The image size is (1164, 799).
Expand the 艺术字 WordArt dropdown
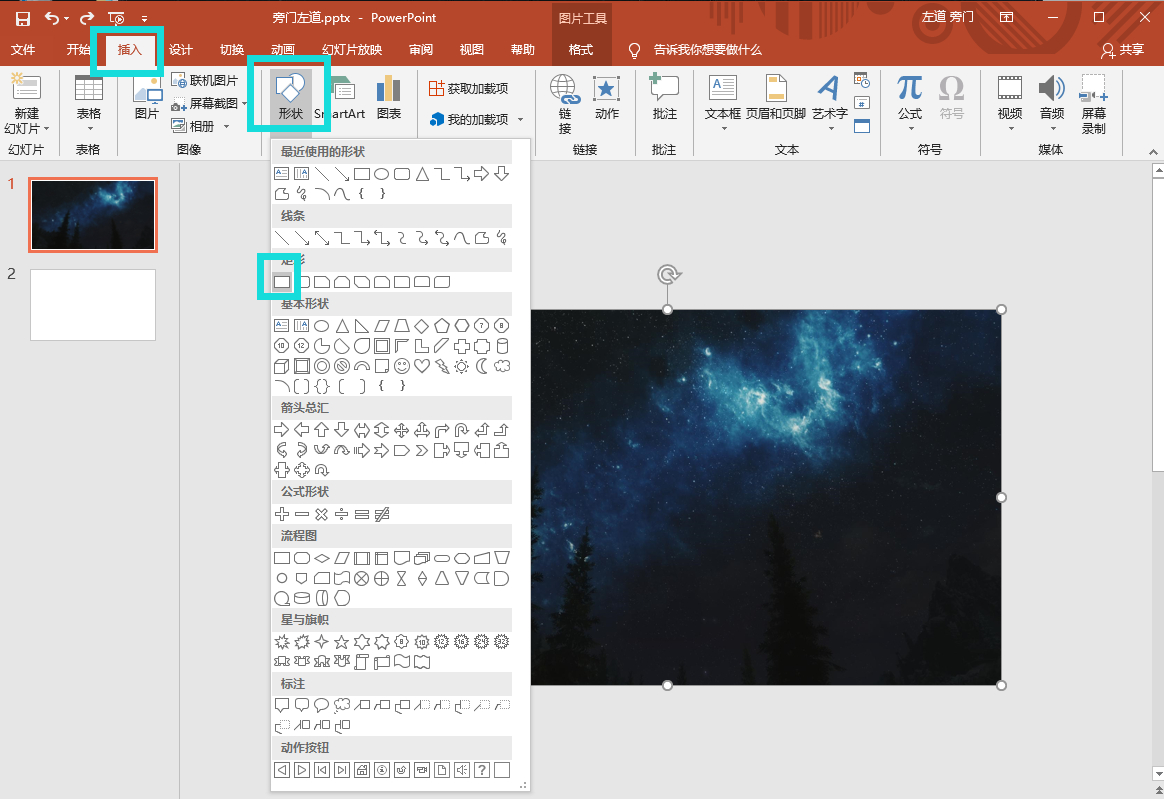point(831,129)
